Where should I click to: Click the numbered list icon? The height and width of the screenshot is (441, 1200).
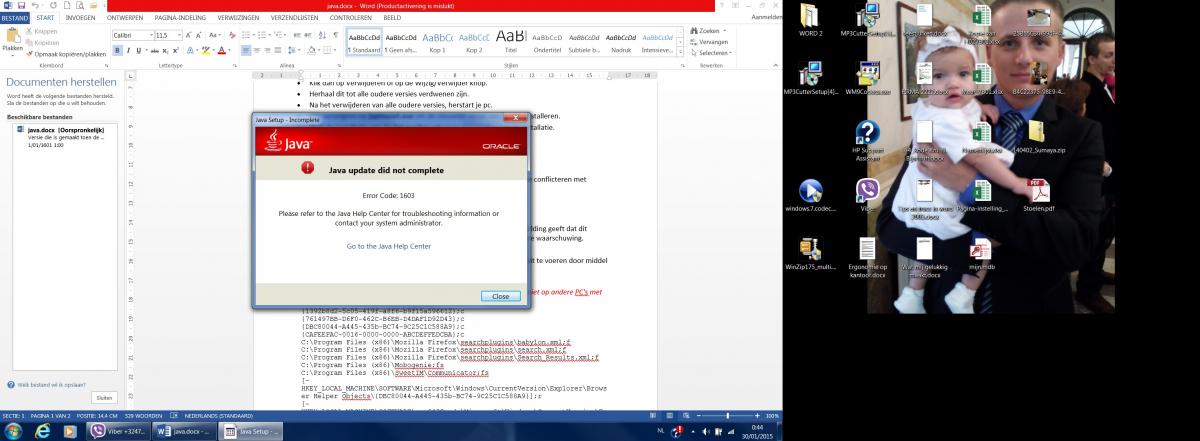(262, 35)
